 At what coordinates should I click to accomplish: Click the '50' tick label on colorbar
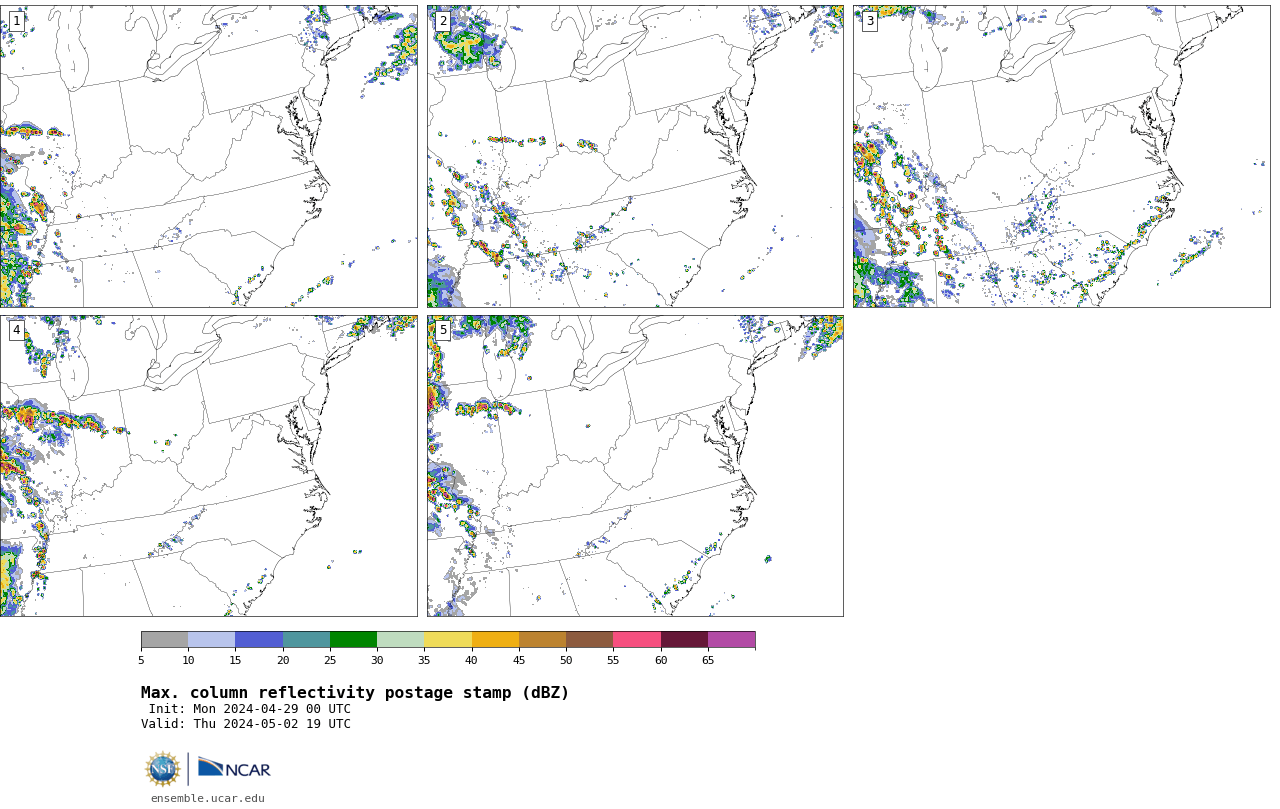click(x=566, y=660)
